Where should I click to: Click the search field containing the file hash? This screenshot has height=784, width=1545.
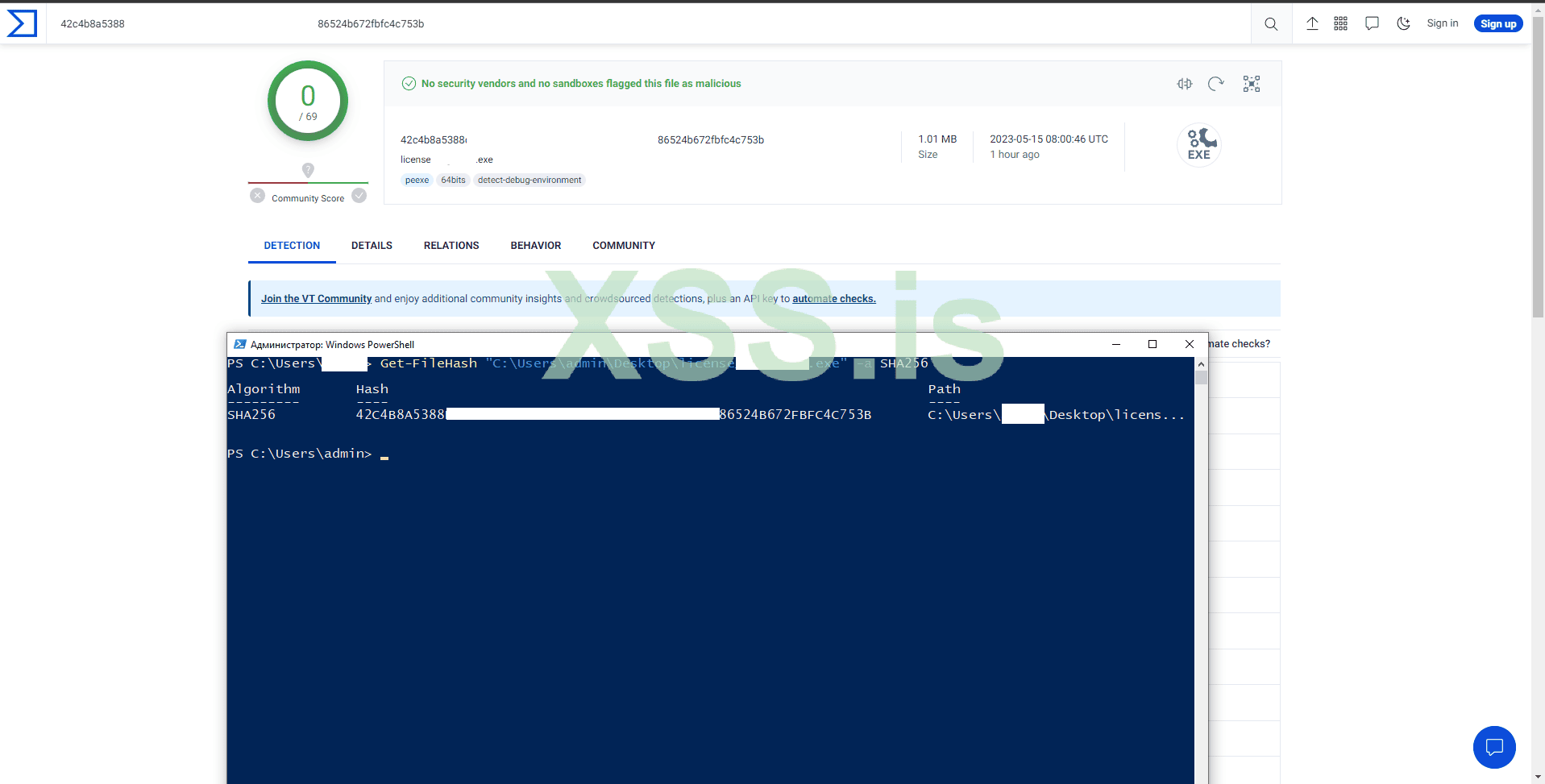click(x=649, y=24)
